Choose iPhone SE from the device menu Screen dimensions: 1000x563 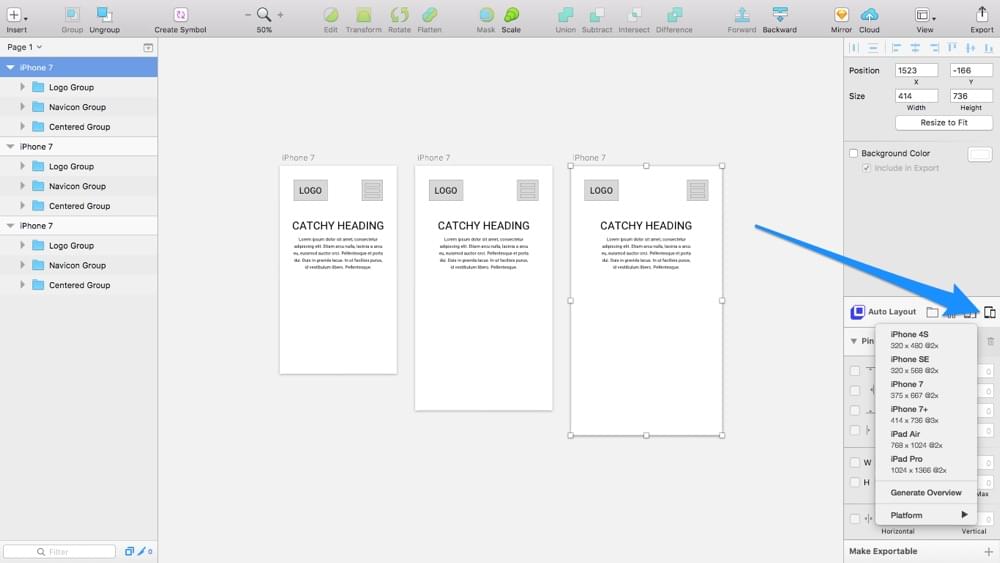click(x=910, y=364)
